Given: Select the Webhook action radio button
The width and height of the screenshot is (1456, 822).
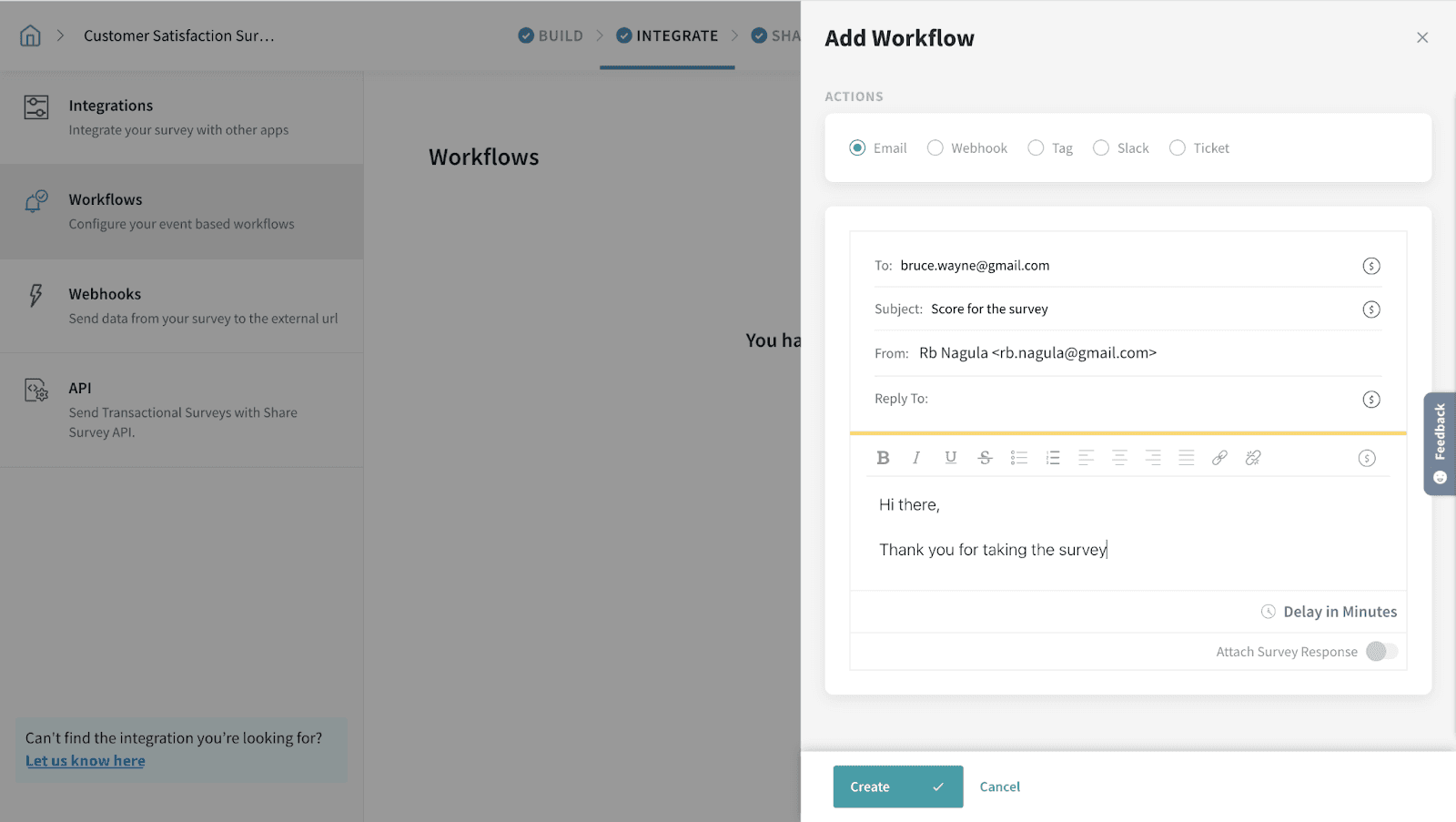Looking at the screenshot, I should pos(935,147).
